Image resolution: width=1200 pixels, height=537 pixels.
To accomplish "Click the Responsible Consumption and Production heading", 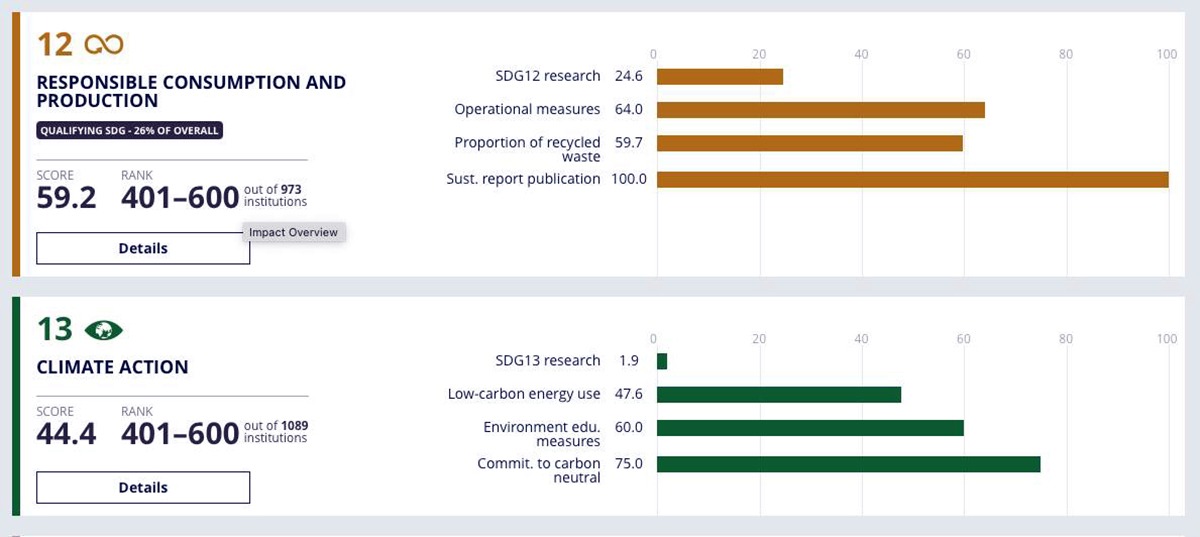I will click(191, 91).
